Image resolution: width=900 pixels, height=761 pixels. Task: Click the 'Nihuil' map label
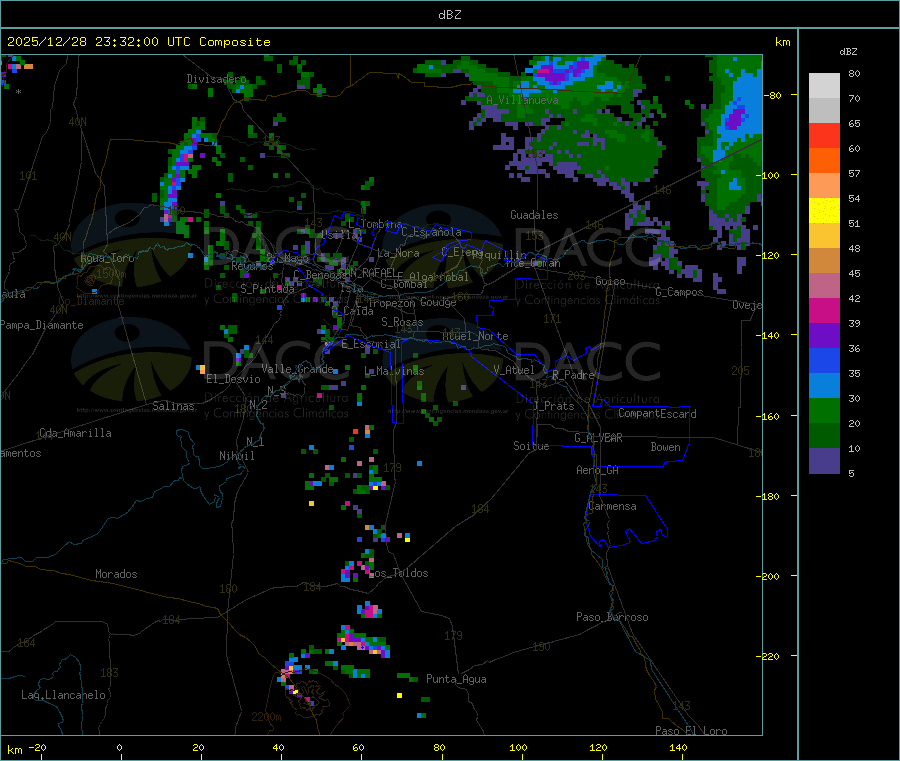(237, 456)
